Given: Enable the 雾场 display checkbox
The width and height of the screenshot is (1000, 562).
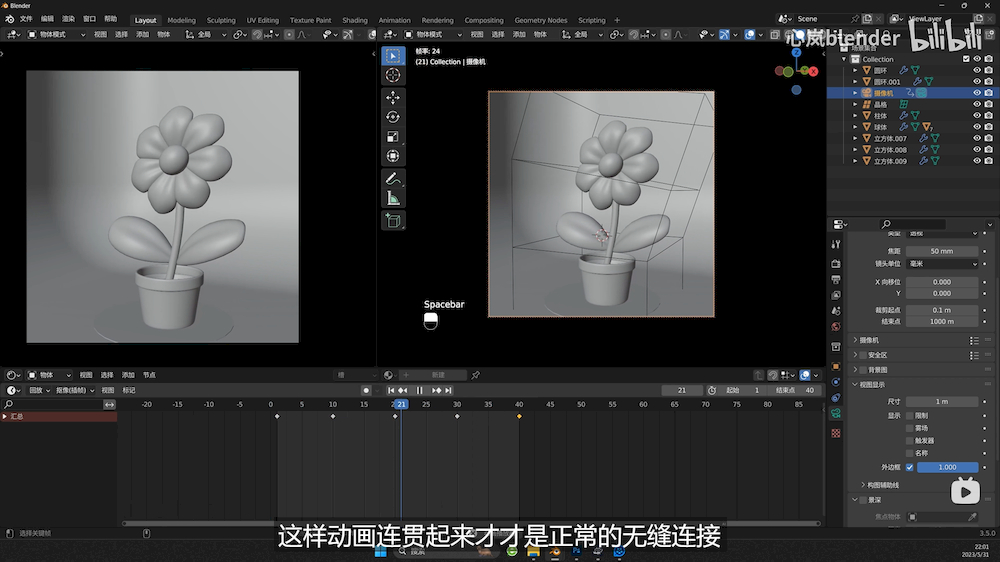Looking at the screenshot, I should [909, 428].
